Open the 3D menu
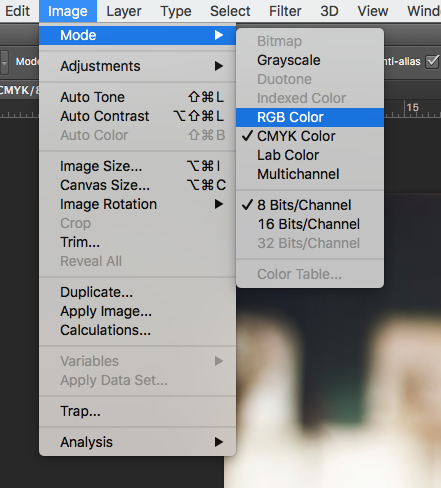 (x=329, y=11)
